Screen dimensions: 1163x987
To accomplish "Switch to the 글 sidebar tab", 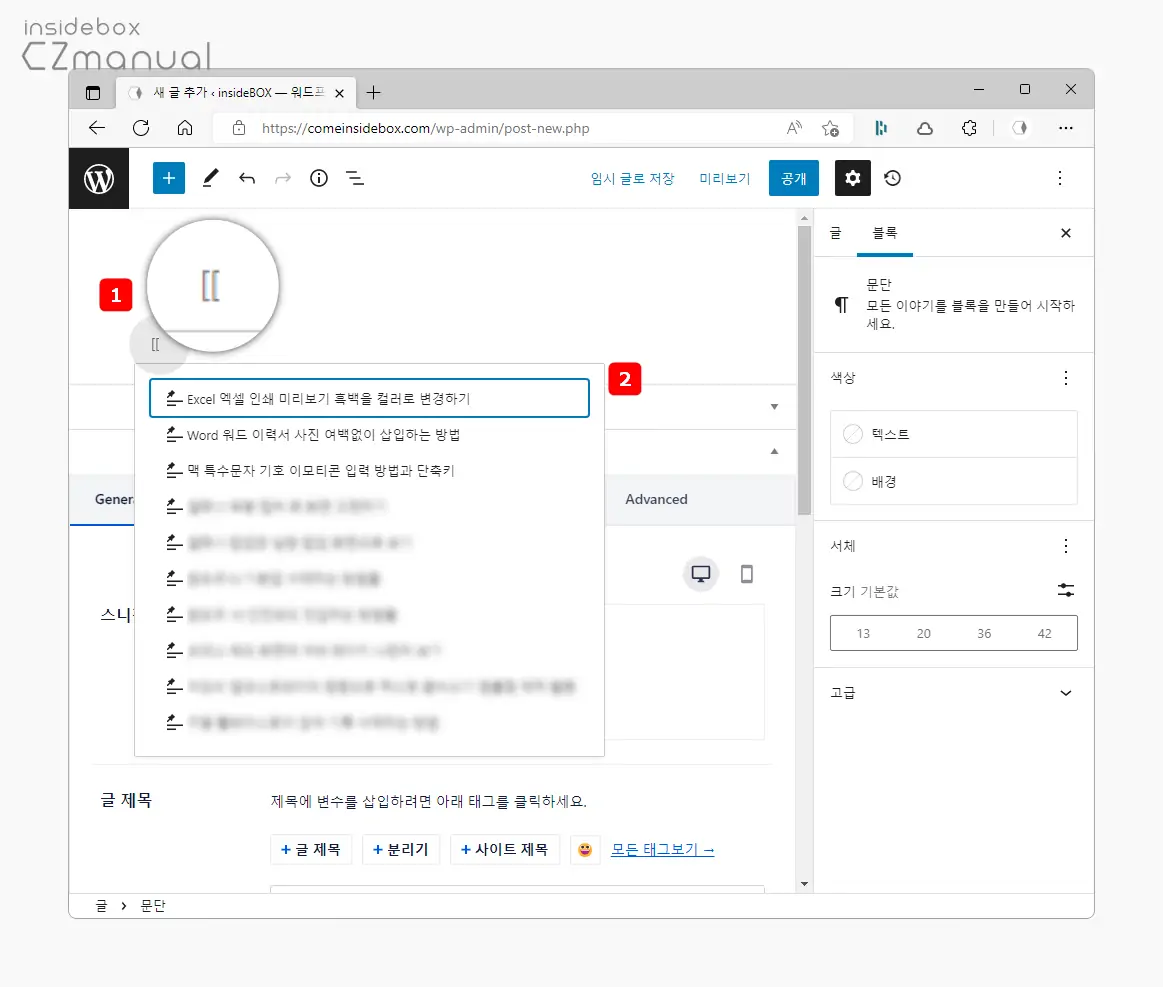I will click(x=836, y=233).
